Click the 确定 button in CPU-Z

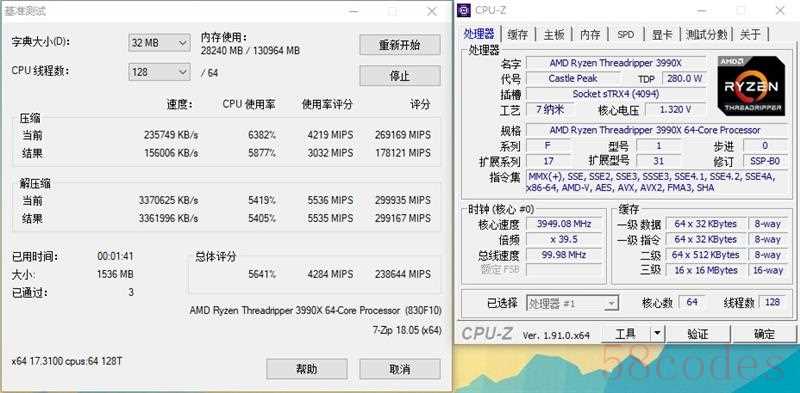[764, 334]
